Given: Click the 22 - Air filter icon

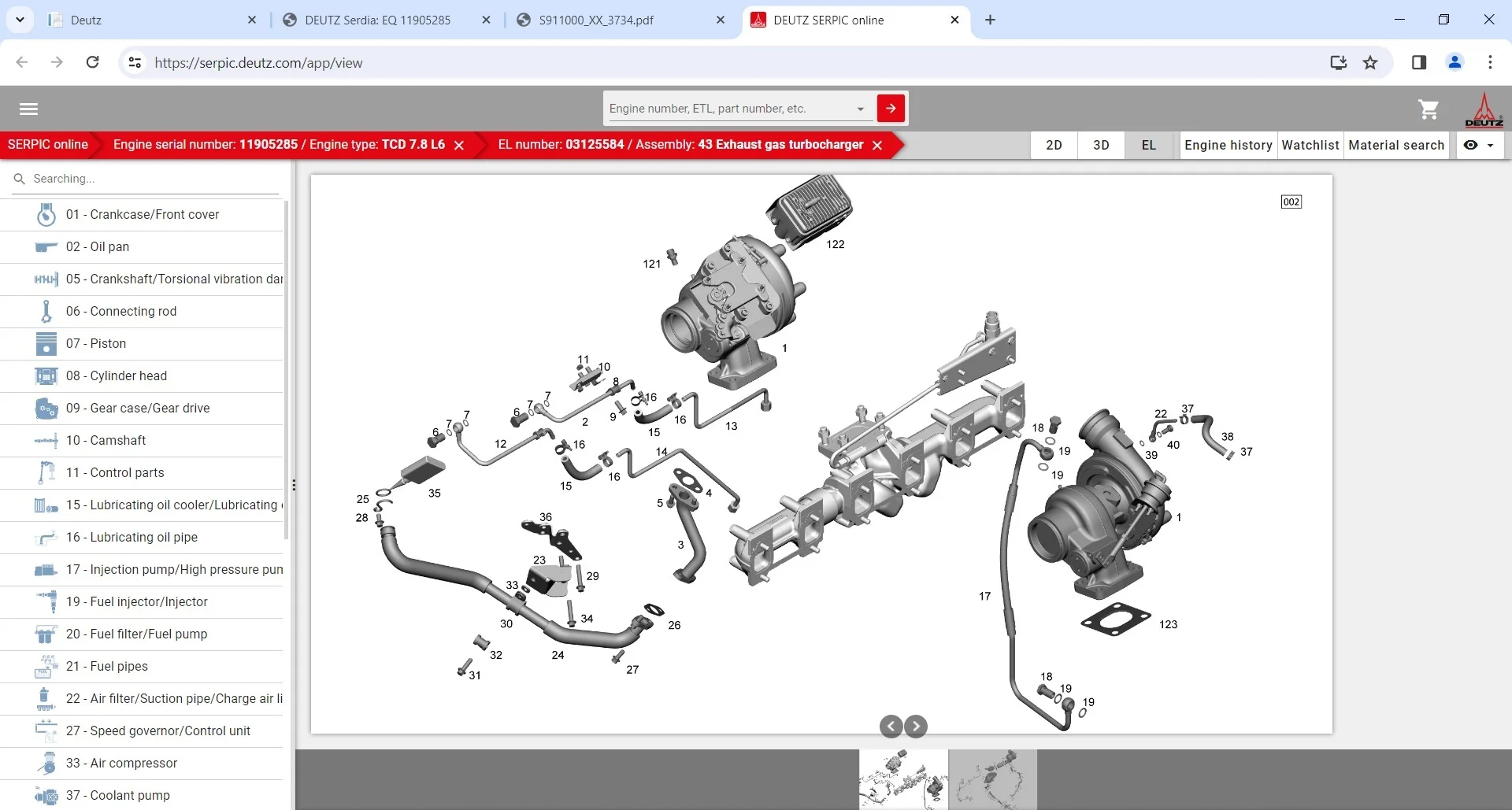Looking at the screenshot, I should pyautogui.click(x=46, y=698).
